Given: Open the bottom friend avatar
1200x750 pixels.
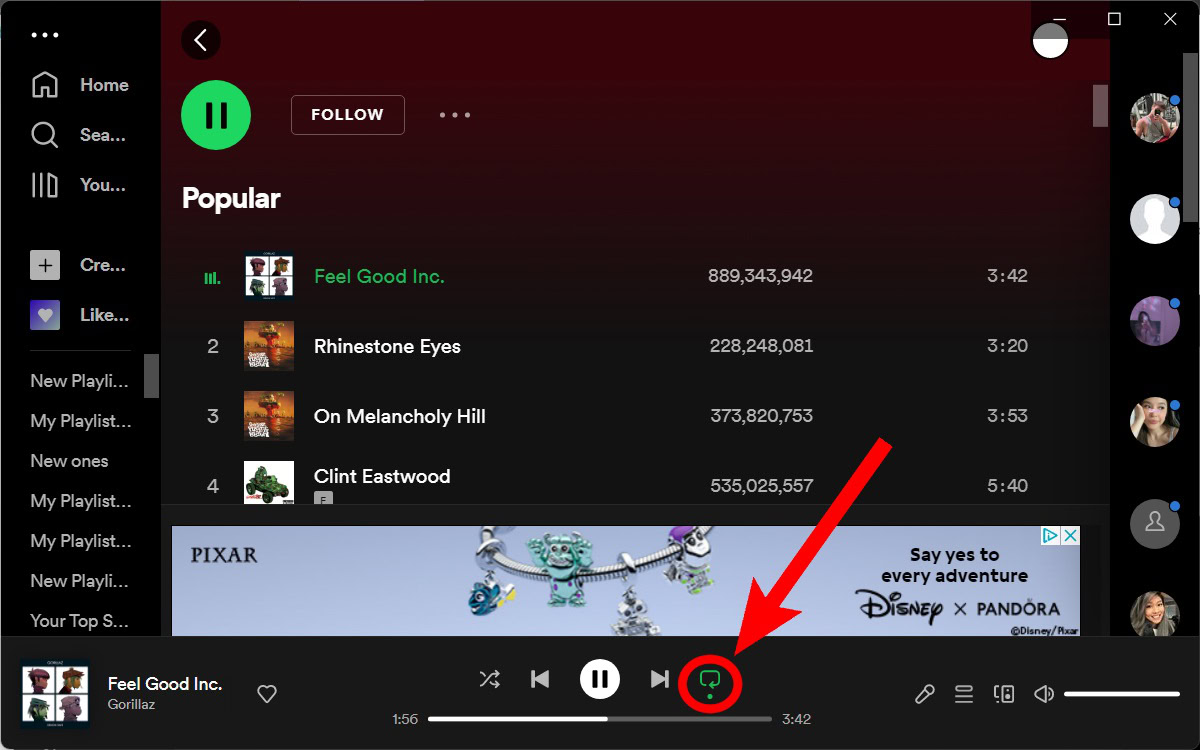Looking at the screenshot, I should click(1155, 613).
